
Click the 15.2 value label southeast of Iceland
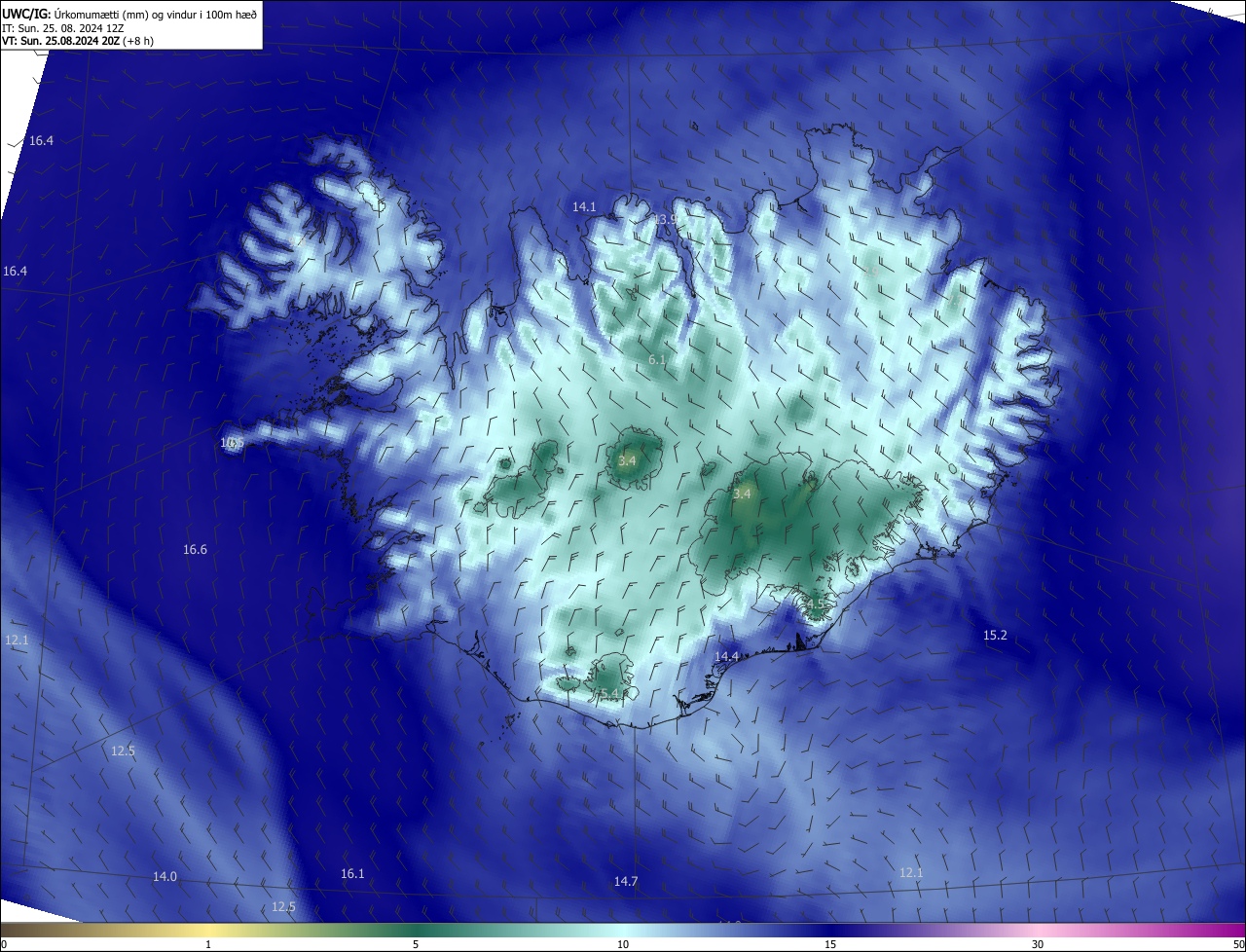pos(995,636)
